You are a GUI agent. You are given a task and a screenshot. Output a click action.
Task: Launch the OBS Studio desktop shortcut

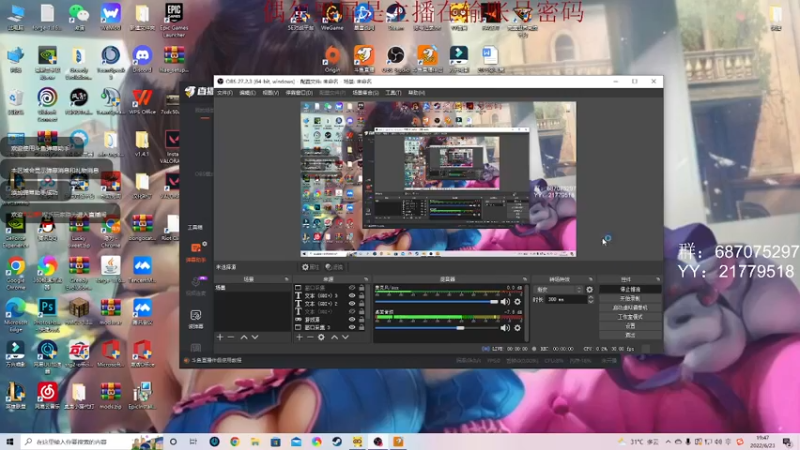(x=395, y=60)
